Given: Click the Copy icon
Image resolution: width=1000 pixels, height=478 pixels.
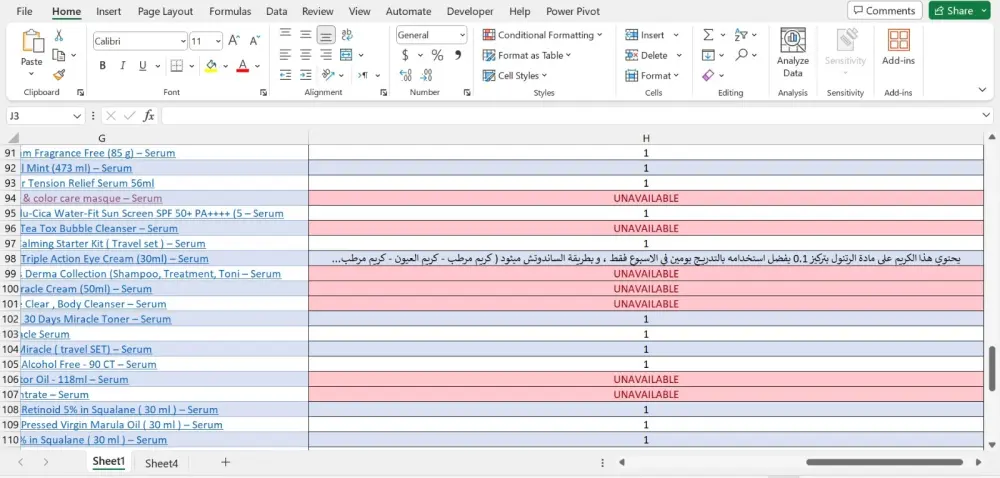Looking at the screenshot, I should [x=59, y=55].
